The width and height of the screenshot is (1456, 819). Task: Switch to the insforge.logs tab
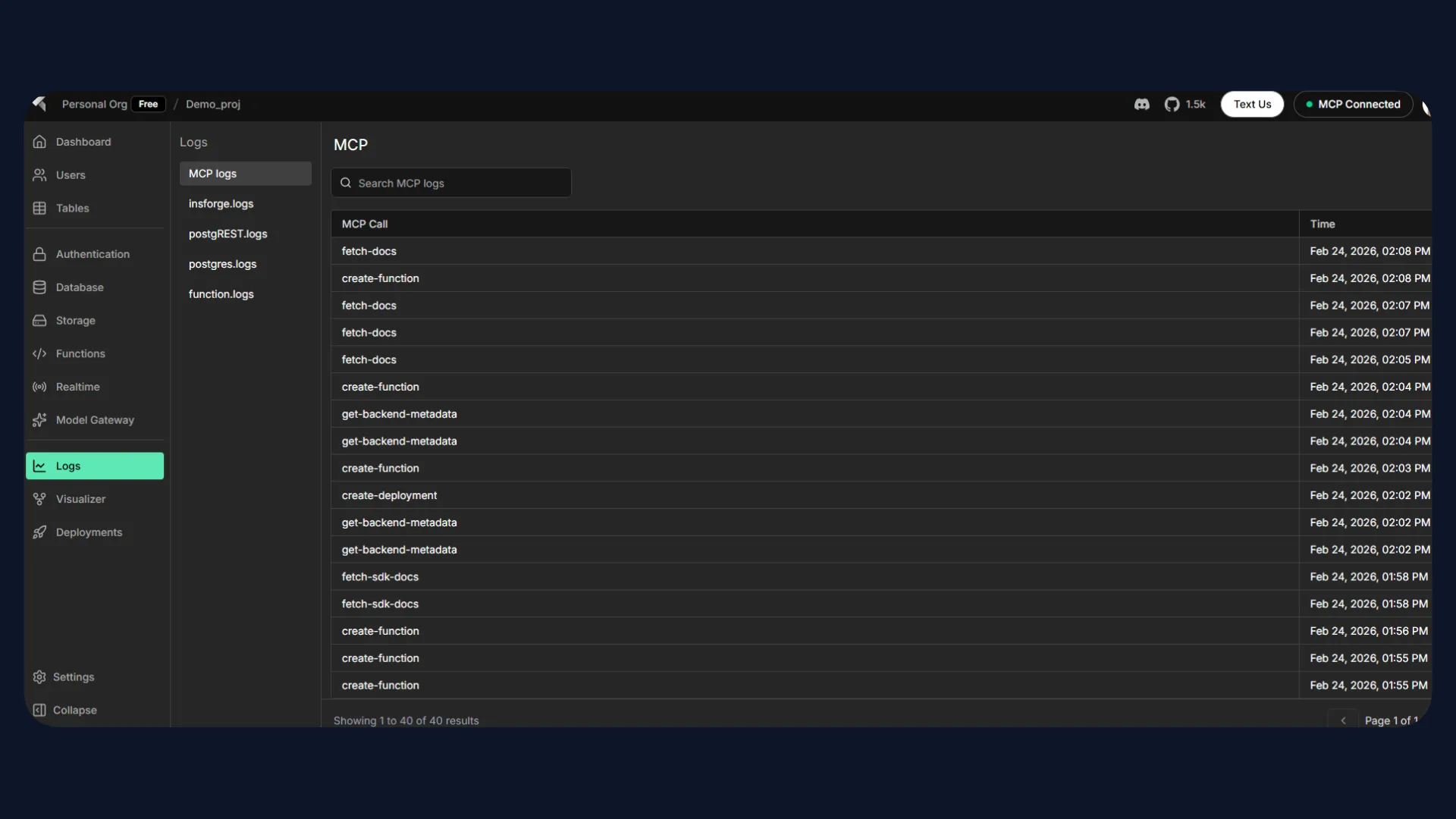click(221, 203)
